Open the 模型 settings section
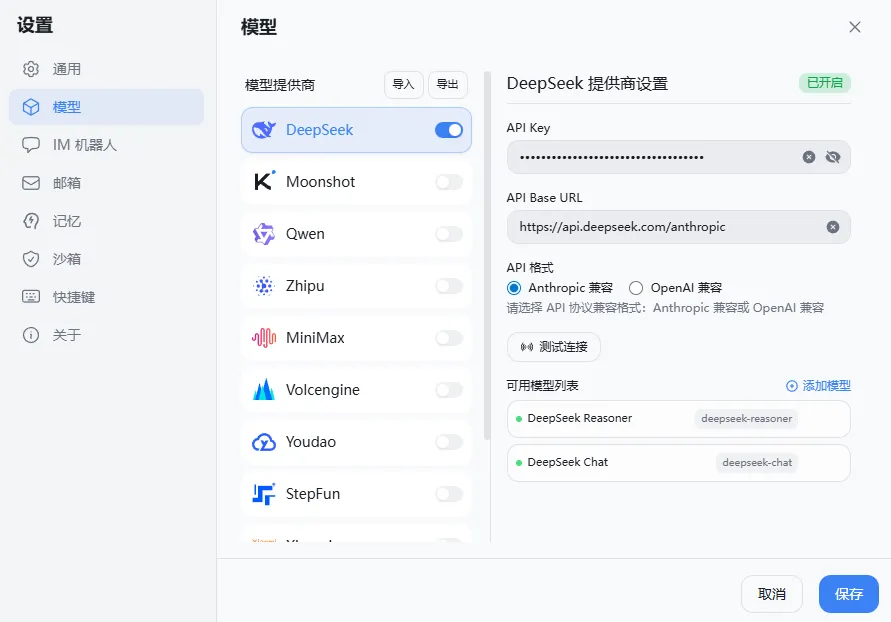The width and height of the screenshot is (891, 622). [106, 107]
